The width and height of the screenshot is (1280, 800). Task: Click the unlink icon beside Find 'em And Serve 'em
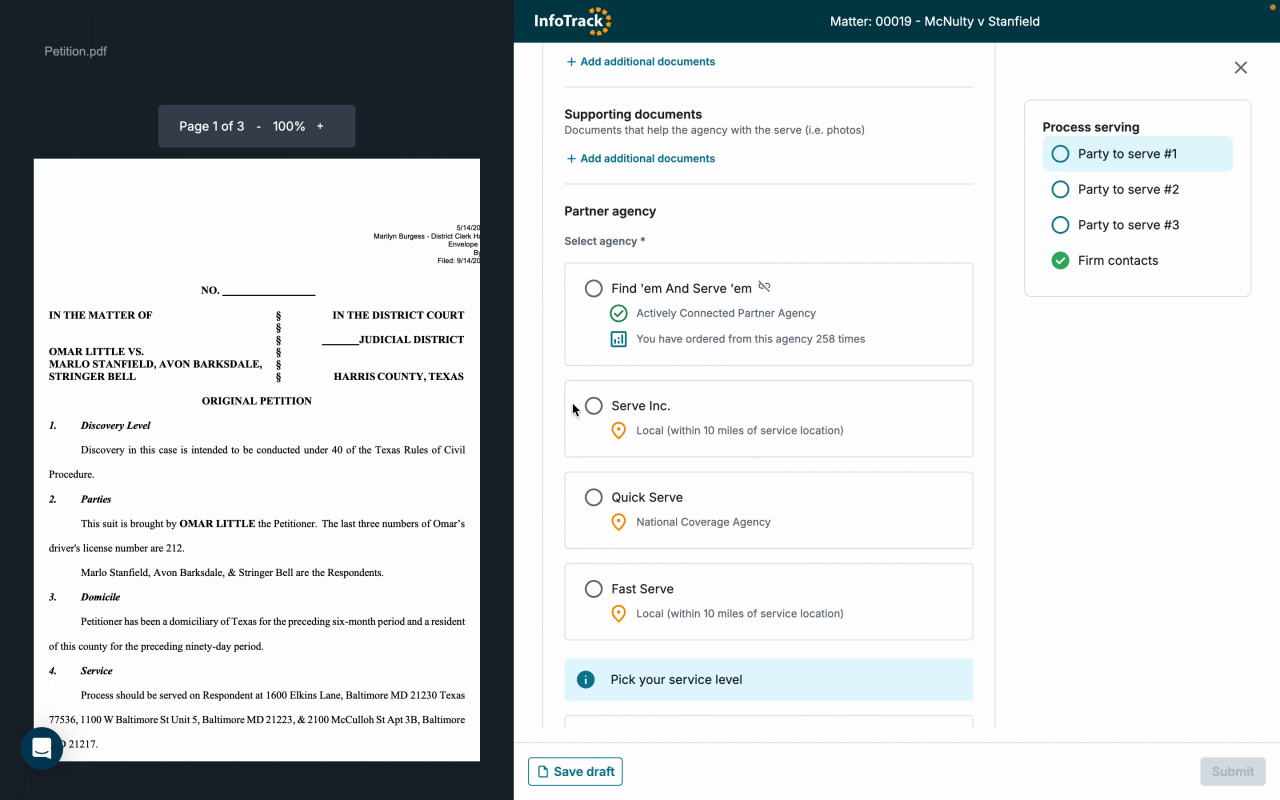point(765,287)
